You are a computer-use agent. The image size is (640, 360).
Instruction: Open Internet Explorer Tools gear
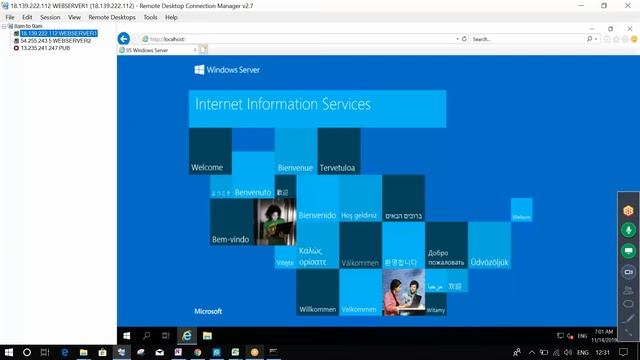click(625, 39)
